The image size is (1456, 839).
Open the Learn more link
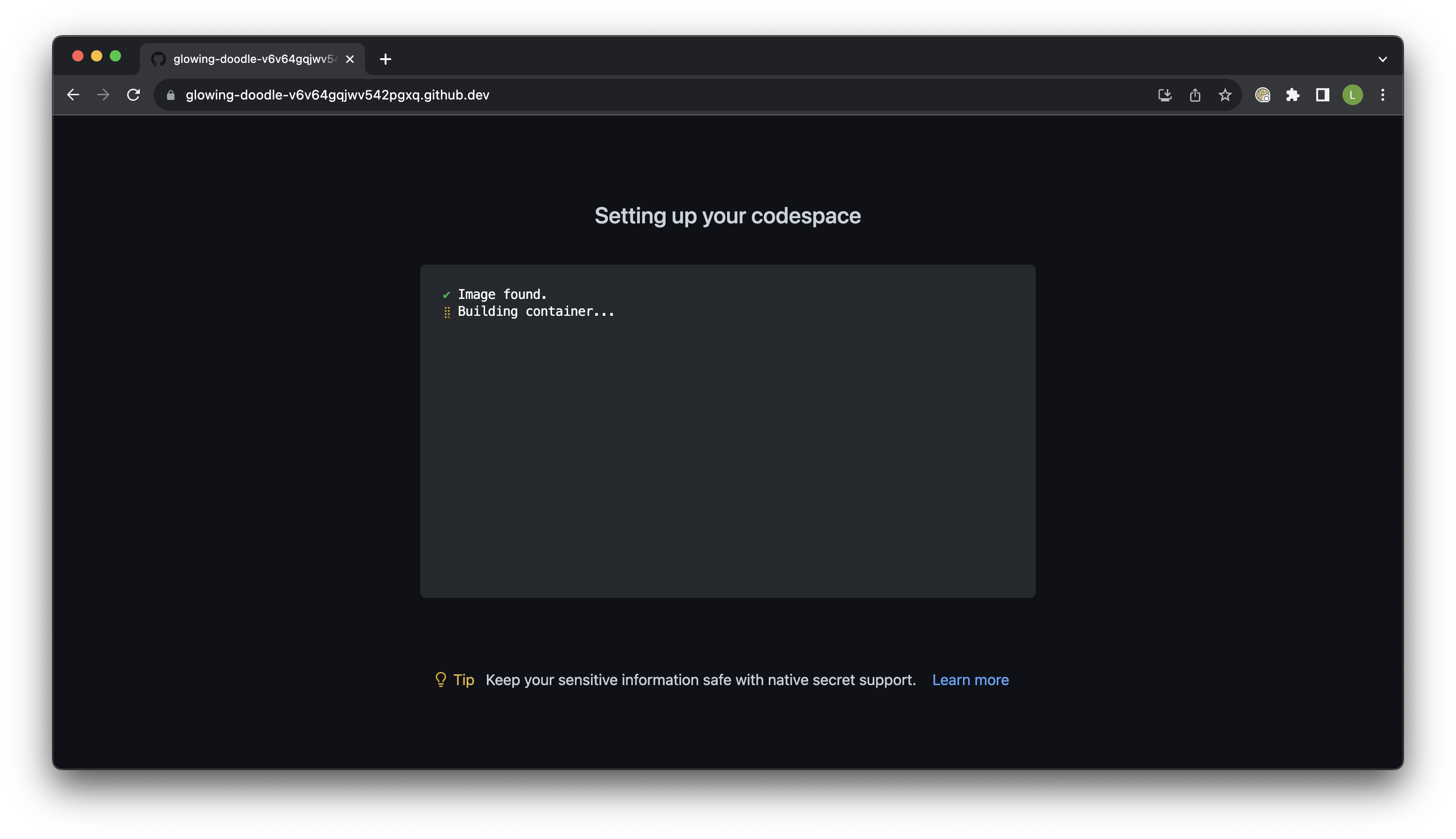[971, 680]
